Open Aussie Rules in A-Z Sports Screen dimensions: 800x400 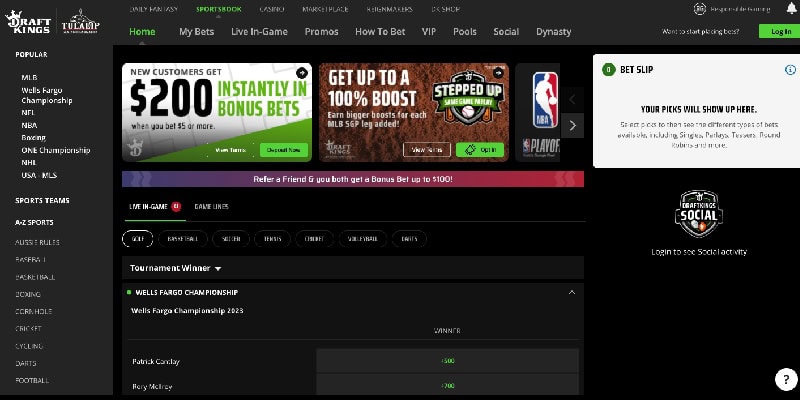tap(37, 242)
